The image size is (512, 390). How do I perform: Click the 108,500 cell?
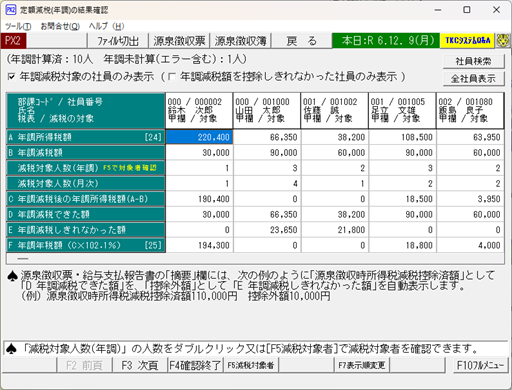[402, 137]
